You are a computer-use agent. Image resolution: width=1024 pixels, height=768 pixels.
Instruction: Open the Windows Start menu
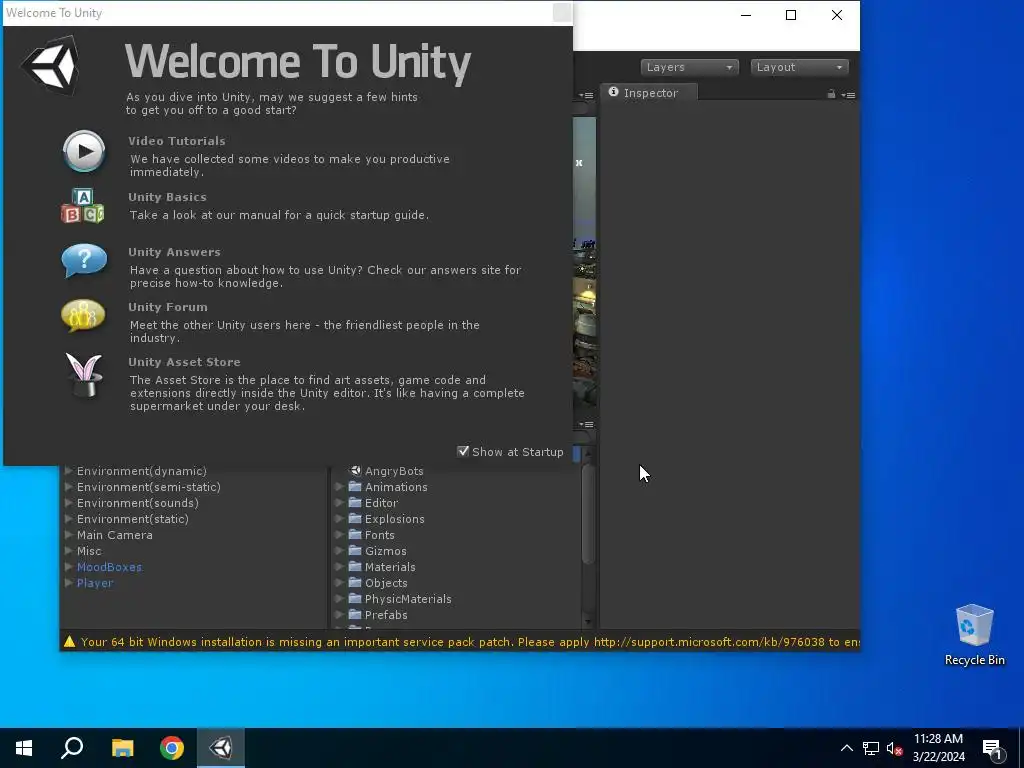coord(24,748)
